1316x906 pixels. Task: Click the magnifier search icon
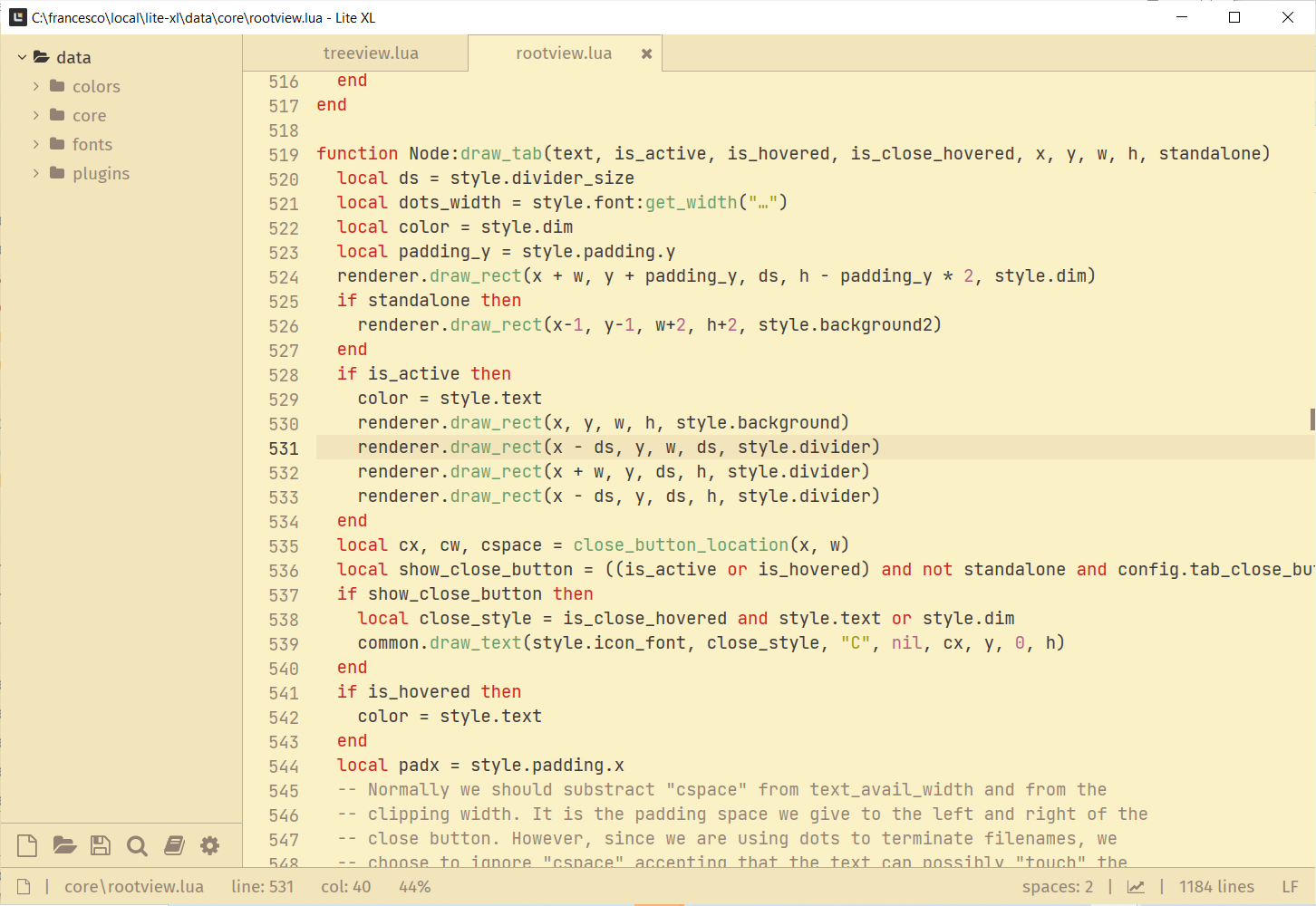coord(137,845)
